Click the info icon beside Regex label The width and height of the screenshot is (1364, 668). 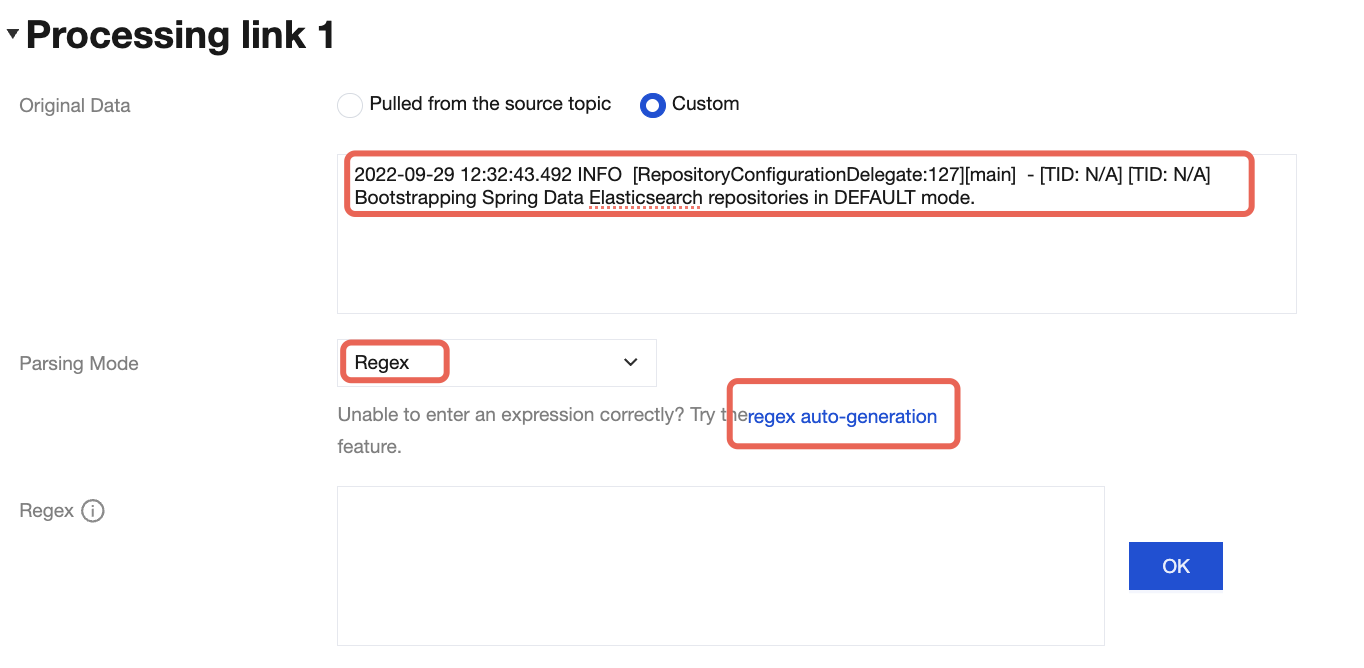[x=92, y=512]
